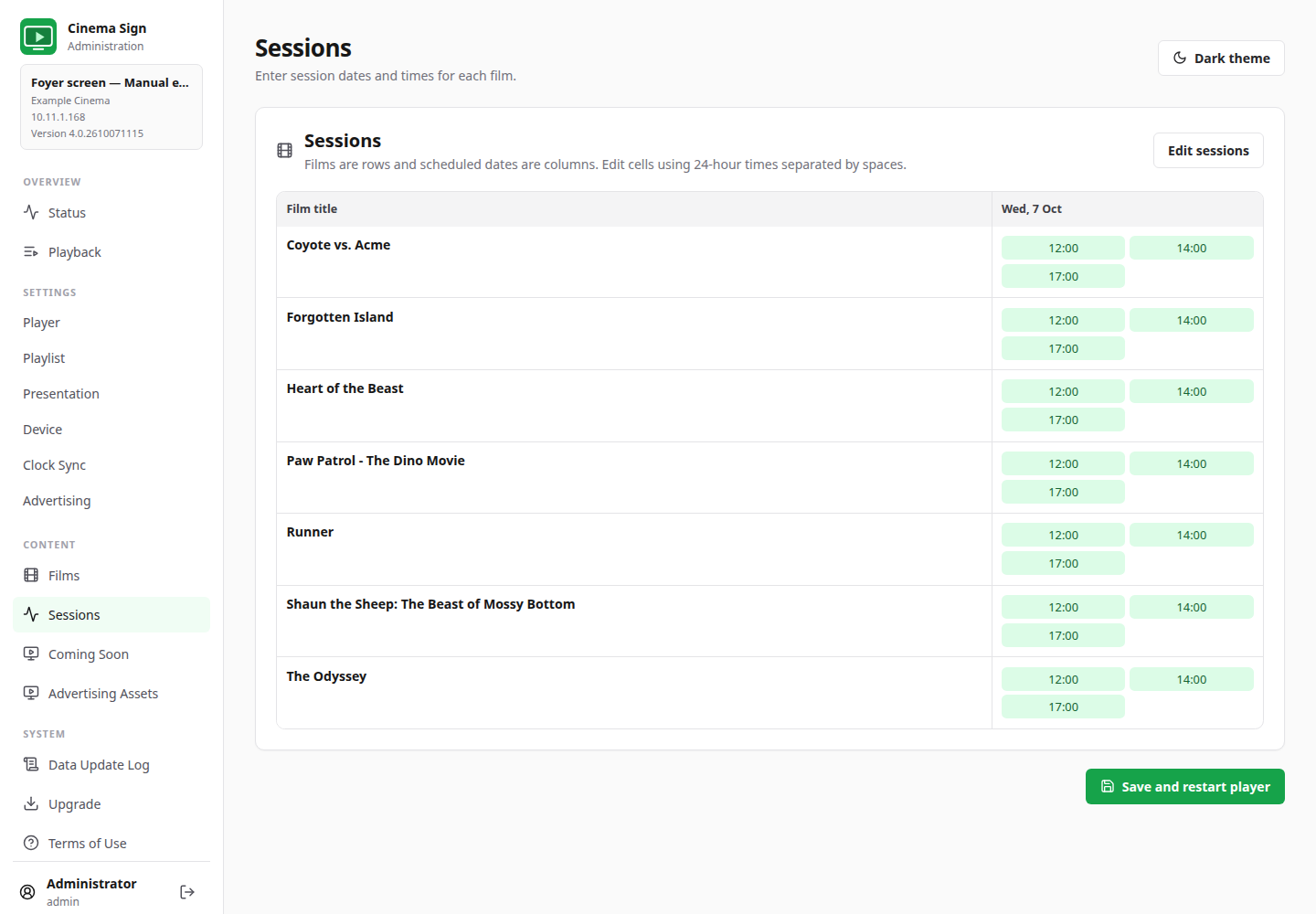The width and height of the screenshot is (1316, 914).
Task: Toggle the Dark theme button
Action: point(1221,58)
